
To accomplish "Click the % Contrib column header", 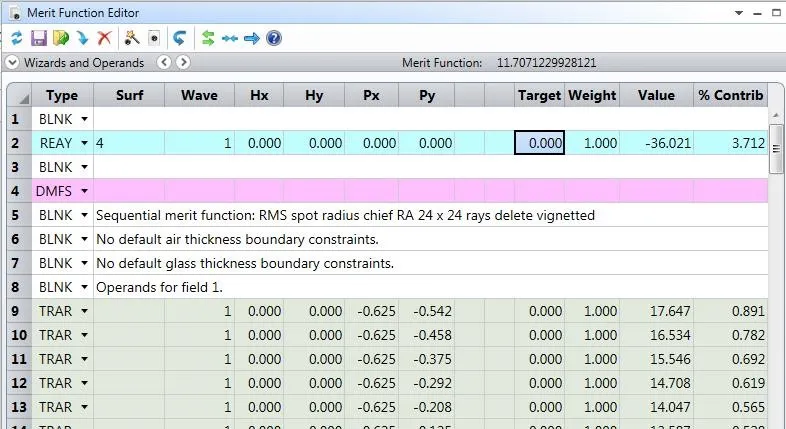I will [731, 96].
